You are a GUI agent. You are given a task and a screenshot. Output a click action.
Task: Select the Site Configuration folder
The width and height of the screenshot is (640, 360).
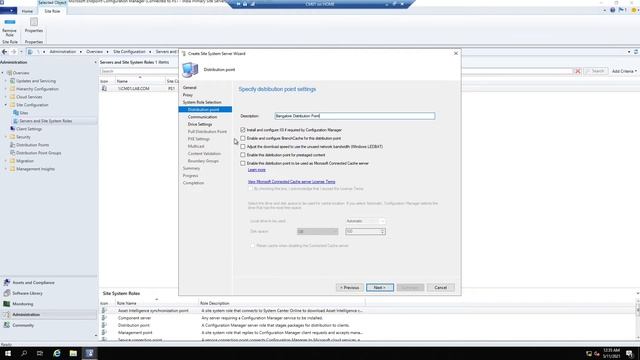[x=32, y=105]
